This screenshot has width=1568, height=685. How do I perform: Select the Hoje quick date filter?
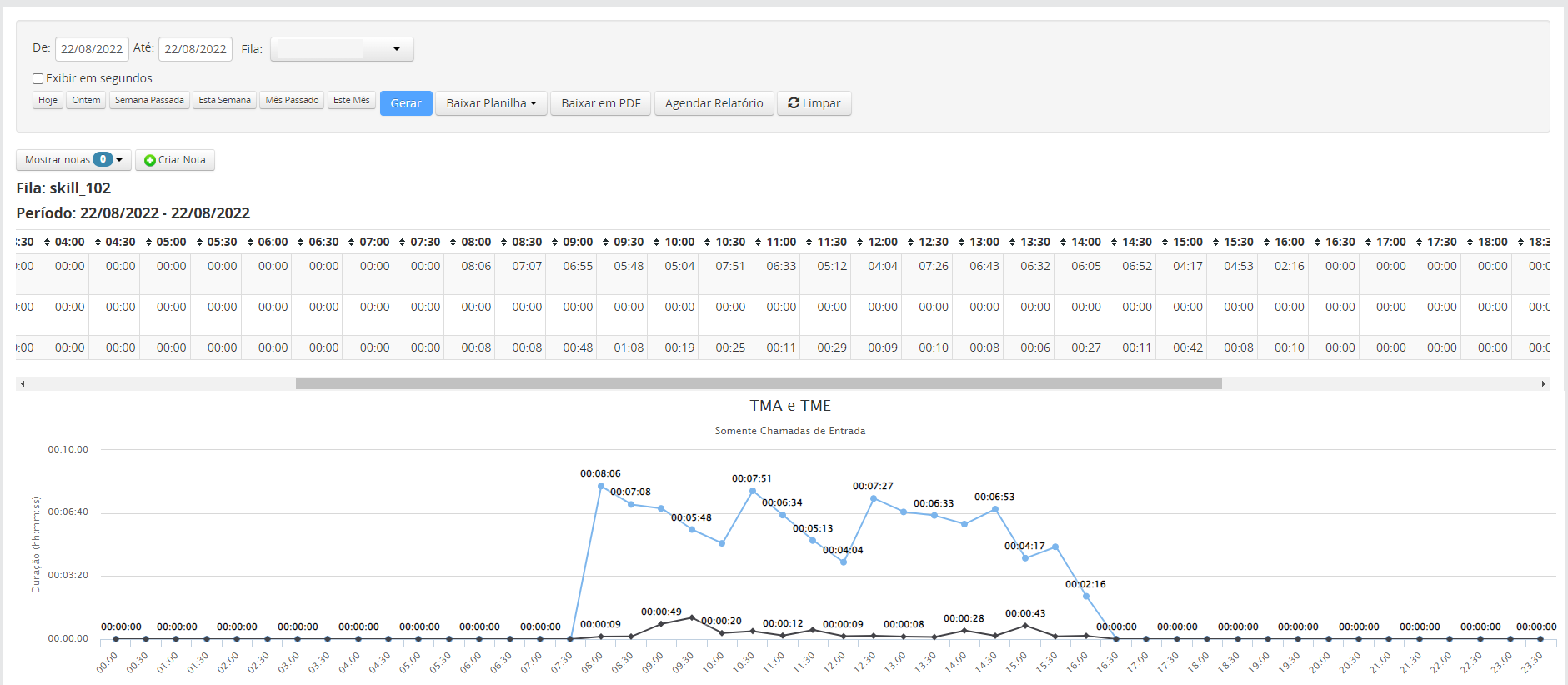click(x=48, y=100)
